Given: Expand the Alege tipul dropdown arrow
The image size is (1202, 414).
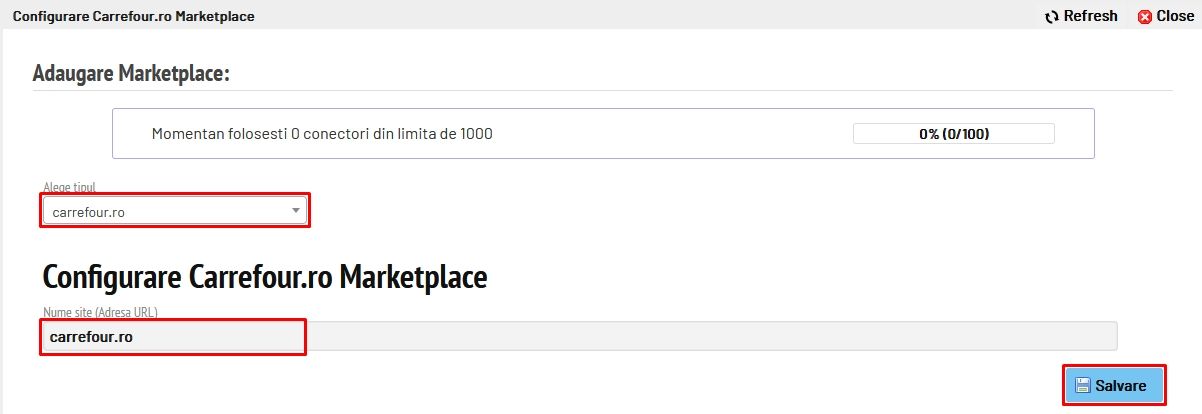Looking at the screenshot, I should click(295, 210).
